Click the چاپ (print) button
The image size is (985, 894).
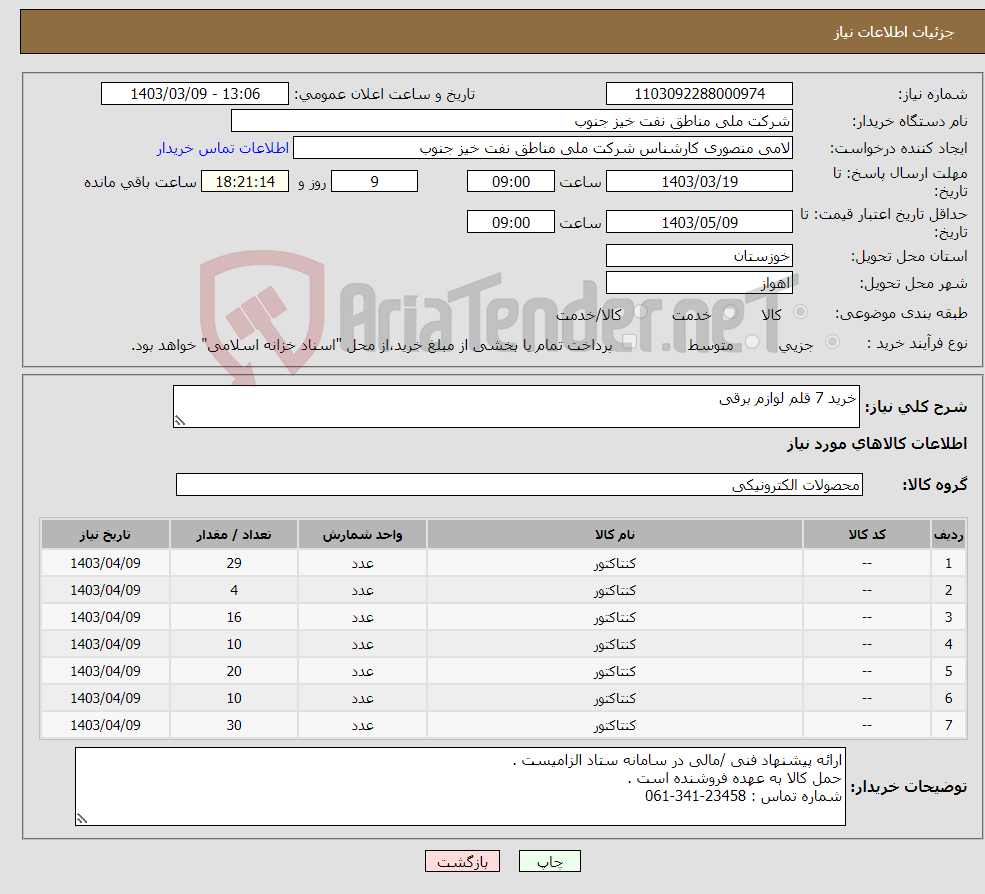[x=550, y=861]
